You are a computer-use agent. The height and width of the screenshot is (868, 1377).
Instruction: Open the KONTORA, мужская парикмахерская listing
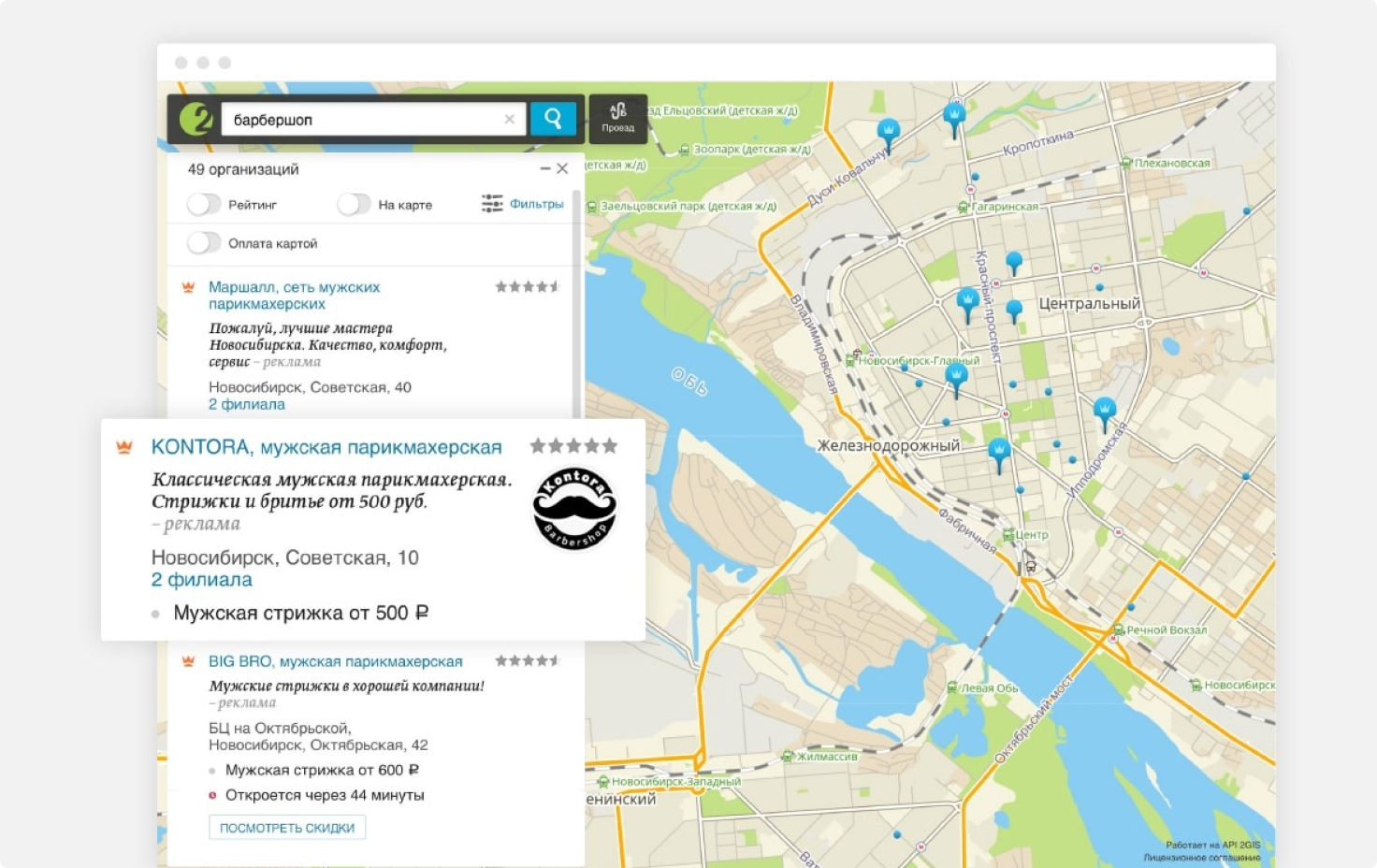(326, 447)
